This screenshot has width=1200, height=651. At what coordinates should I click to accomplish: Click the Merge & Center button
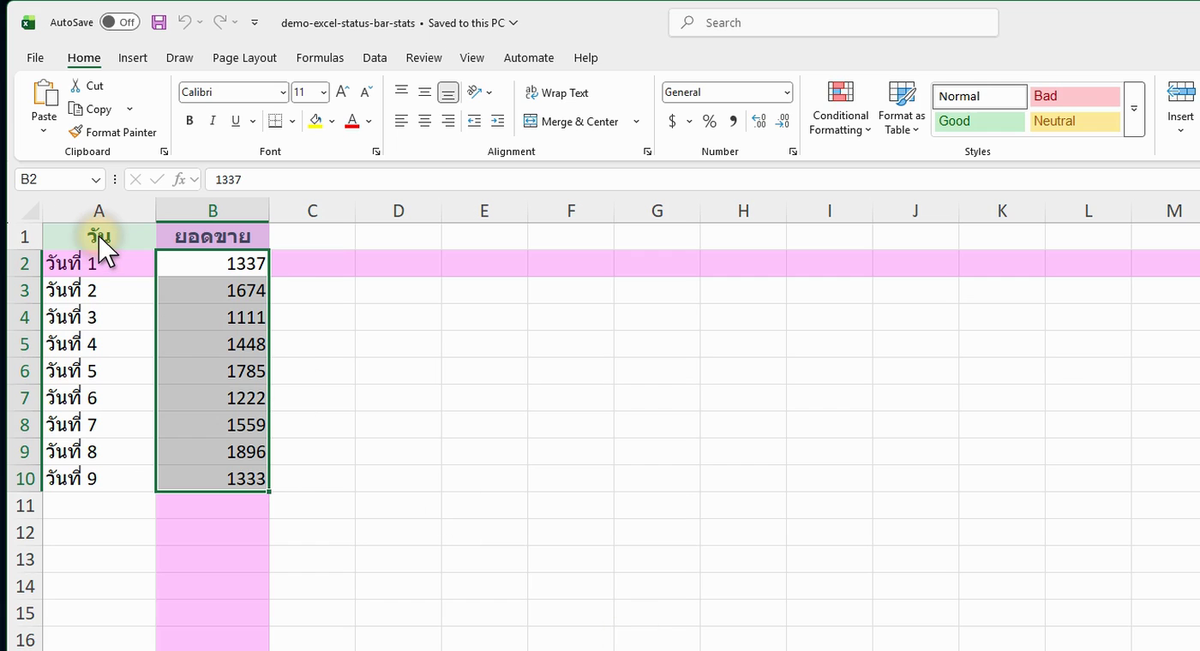(572, 122)
